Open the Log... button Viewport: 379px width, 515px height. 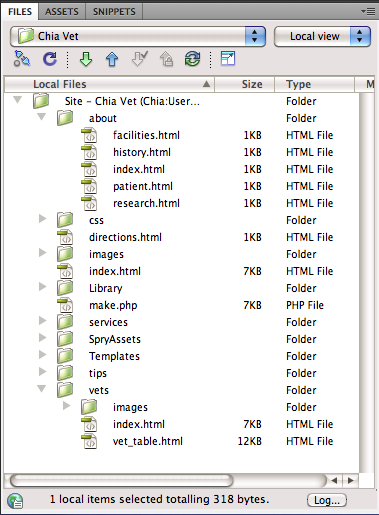coord(327,500)
